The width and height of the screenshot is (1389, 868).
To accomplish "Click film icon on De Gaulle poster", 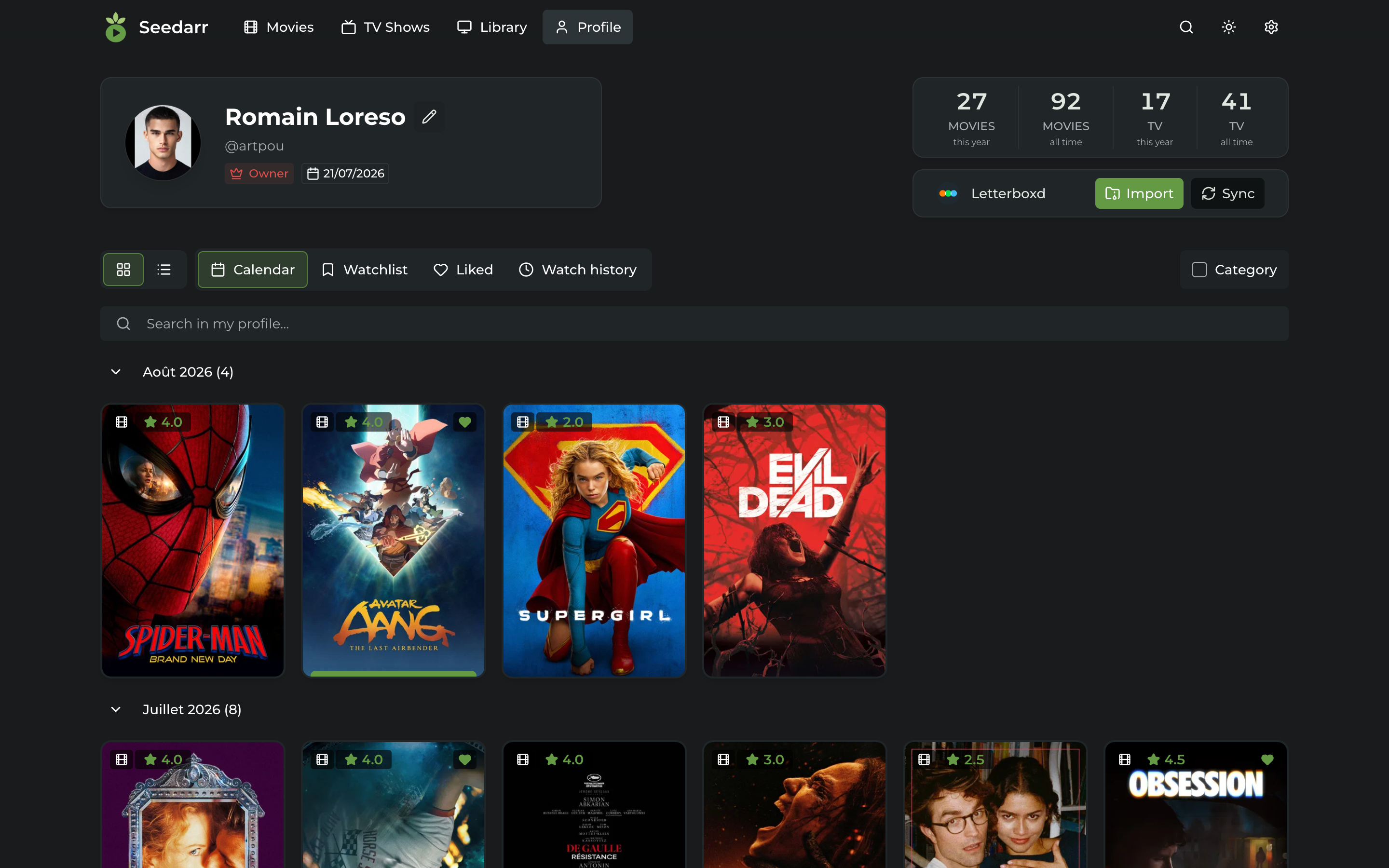I will tap(522, 759).
